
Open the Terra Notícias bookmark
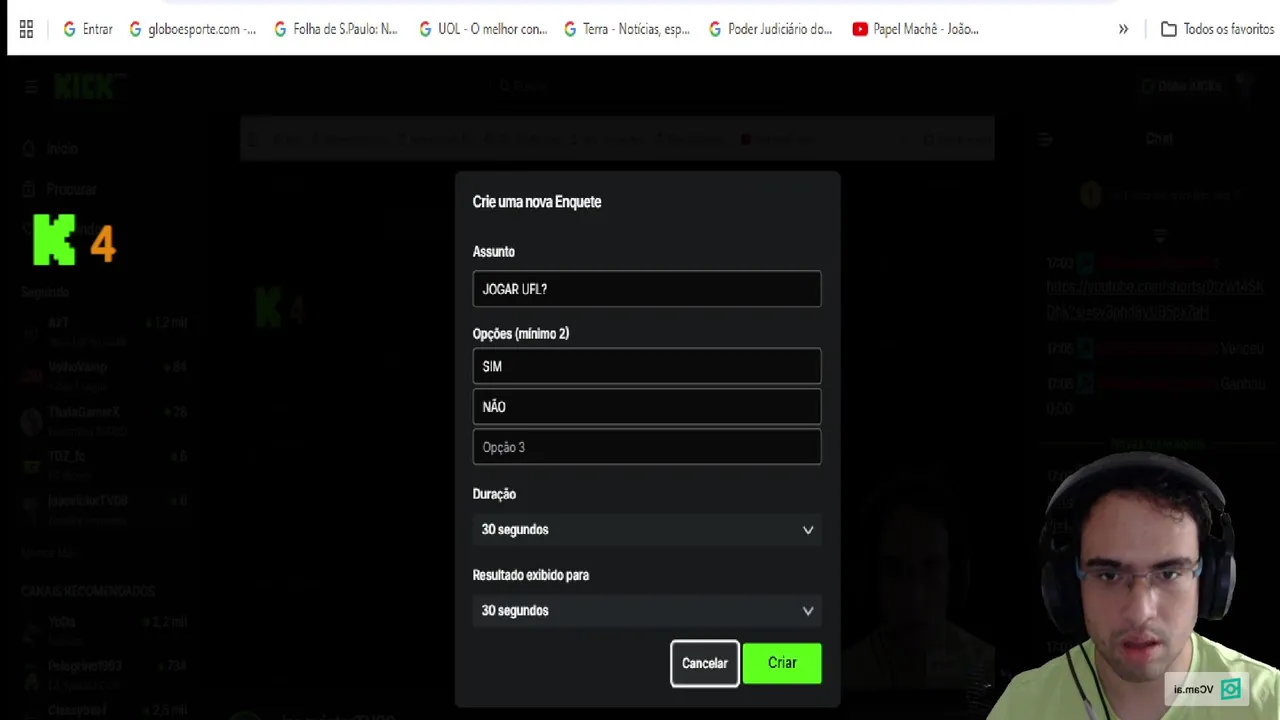coord(627,29)
